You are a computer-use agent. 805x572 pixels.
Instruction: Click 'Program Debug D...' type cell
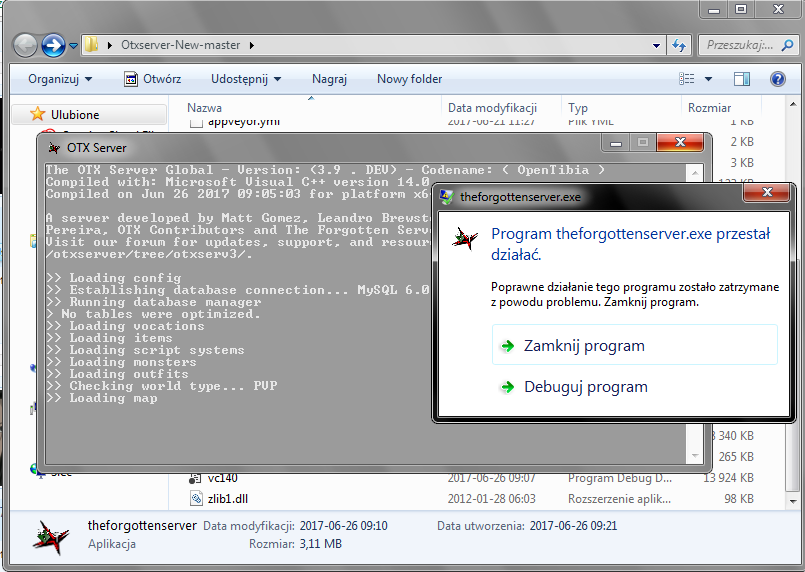620,478
